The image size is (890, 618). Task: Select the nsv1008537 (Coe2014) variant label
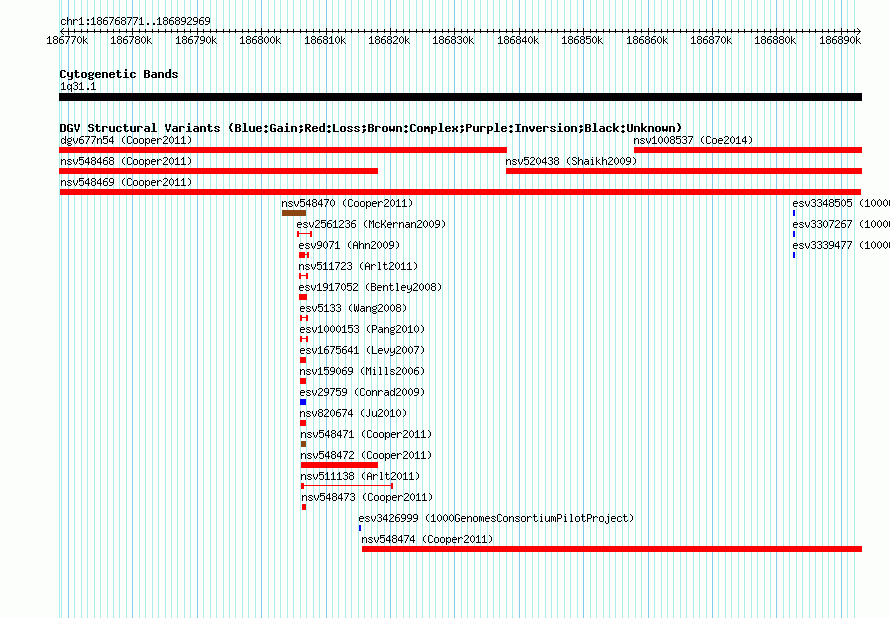(693, 140)
